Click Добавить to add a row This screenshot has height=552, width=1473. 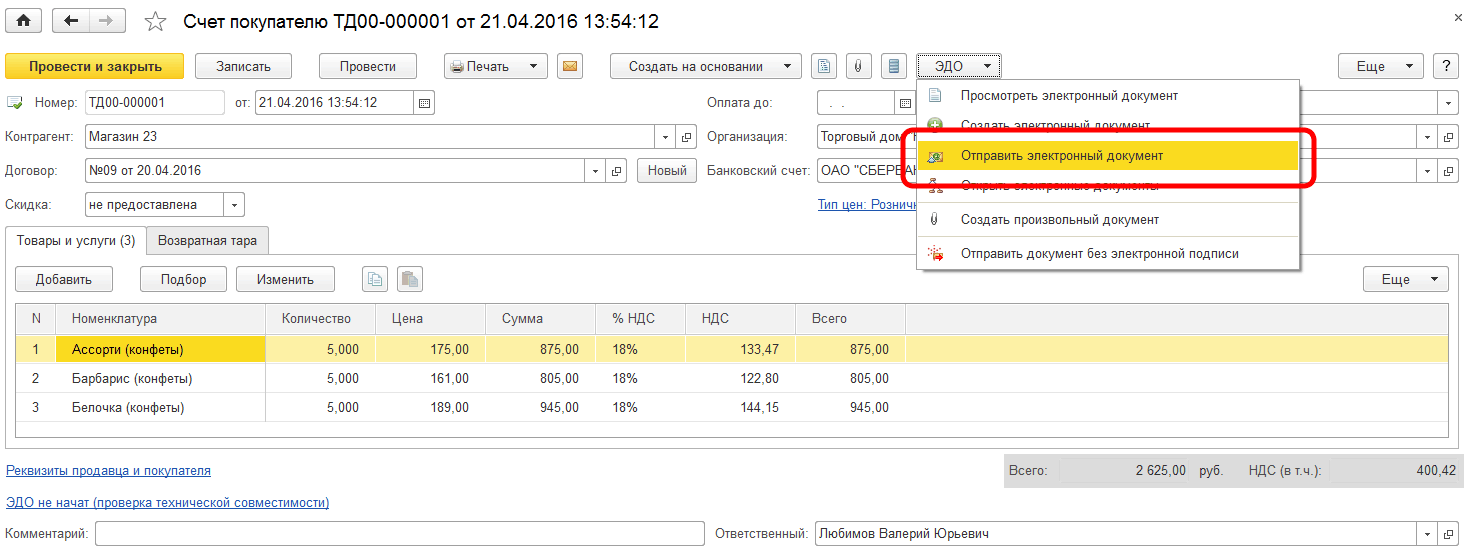coord(64,280)
